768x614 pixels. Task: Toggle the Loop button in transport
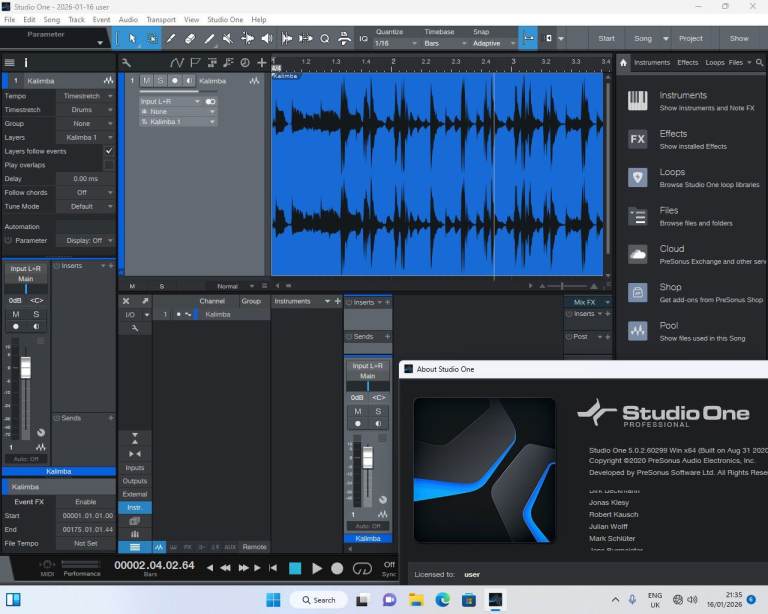point(362,568)
